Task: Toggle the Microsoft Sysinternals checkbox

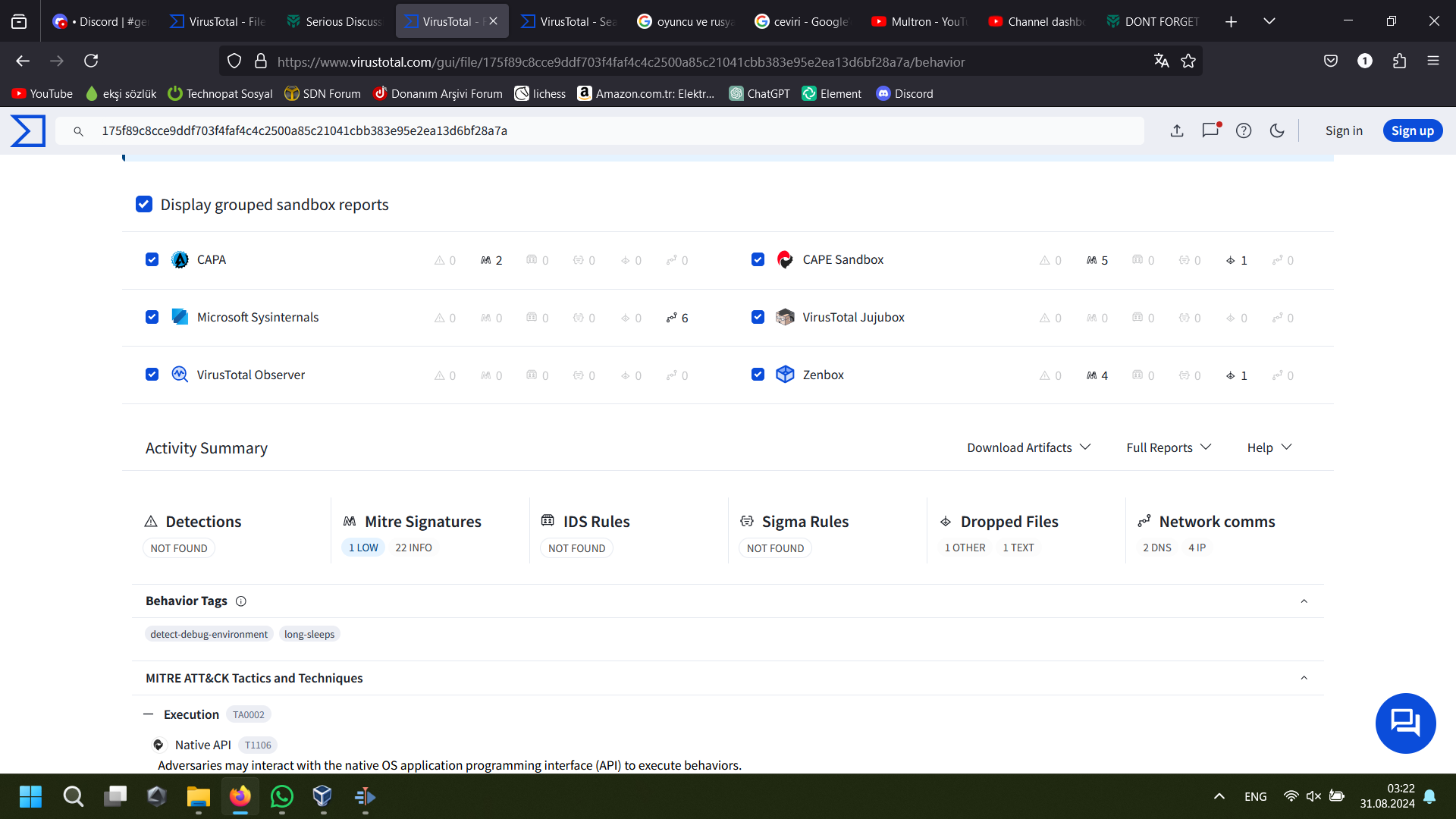Action: click(x=152, y=317)
